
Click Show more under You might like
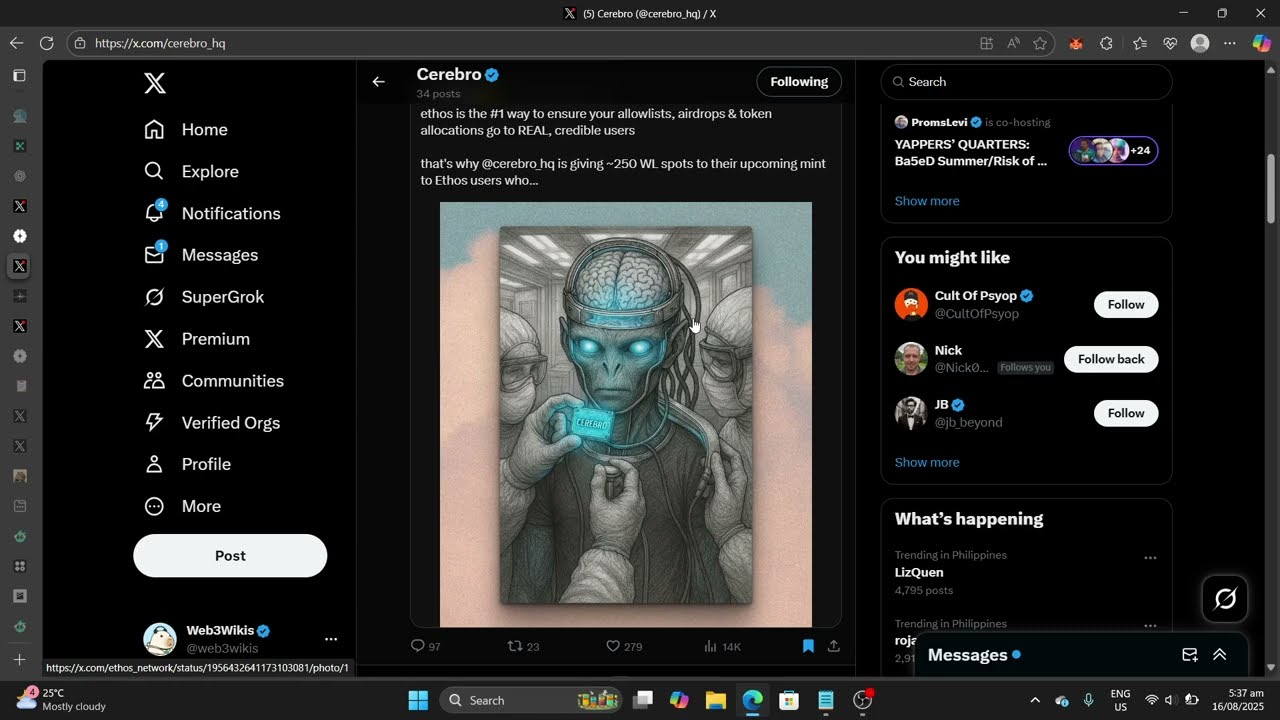(927, 462)
